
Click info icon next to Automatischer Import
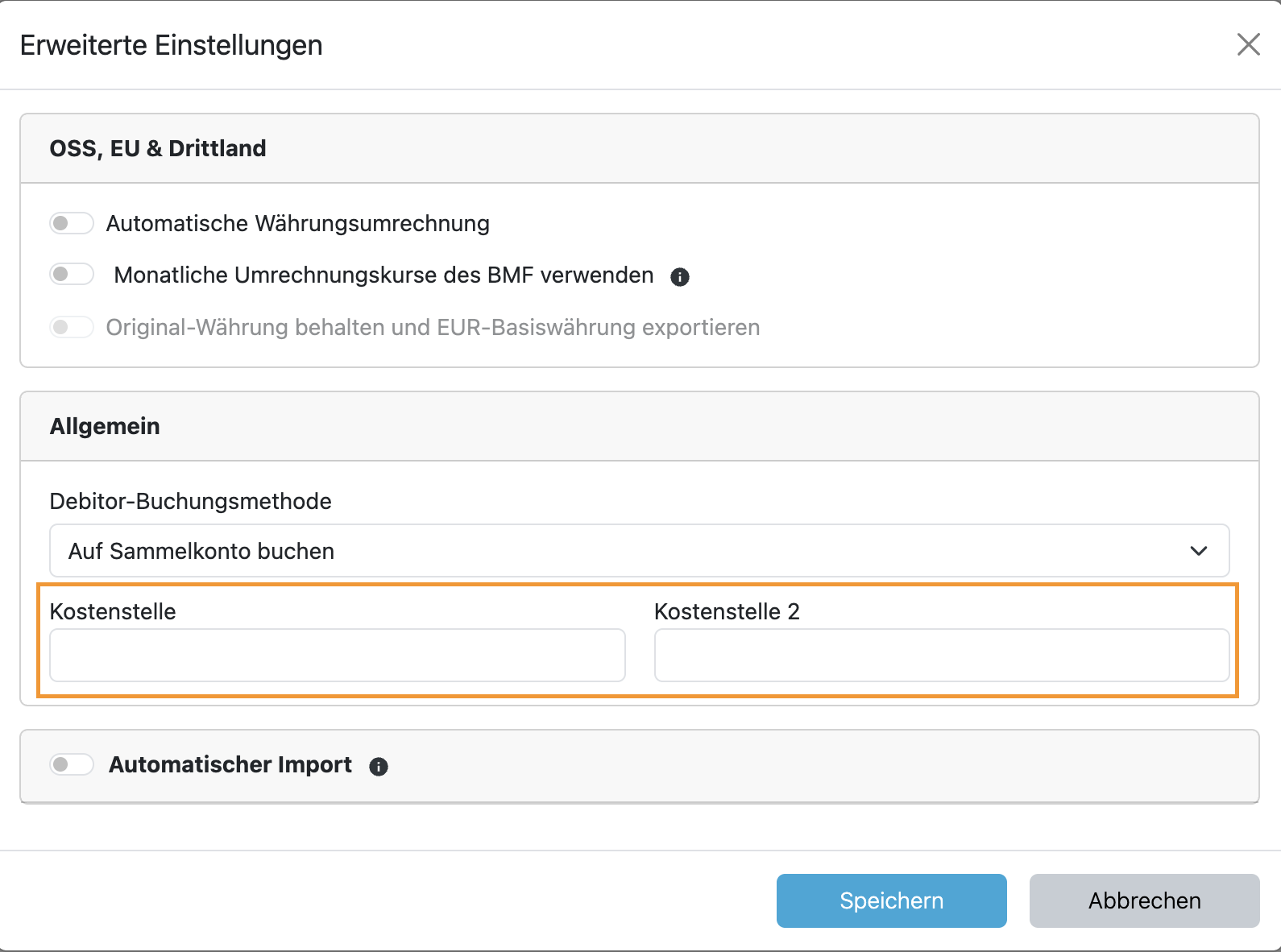point(379,767)
